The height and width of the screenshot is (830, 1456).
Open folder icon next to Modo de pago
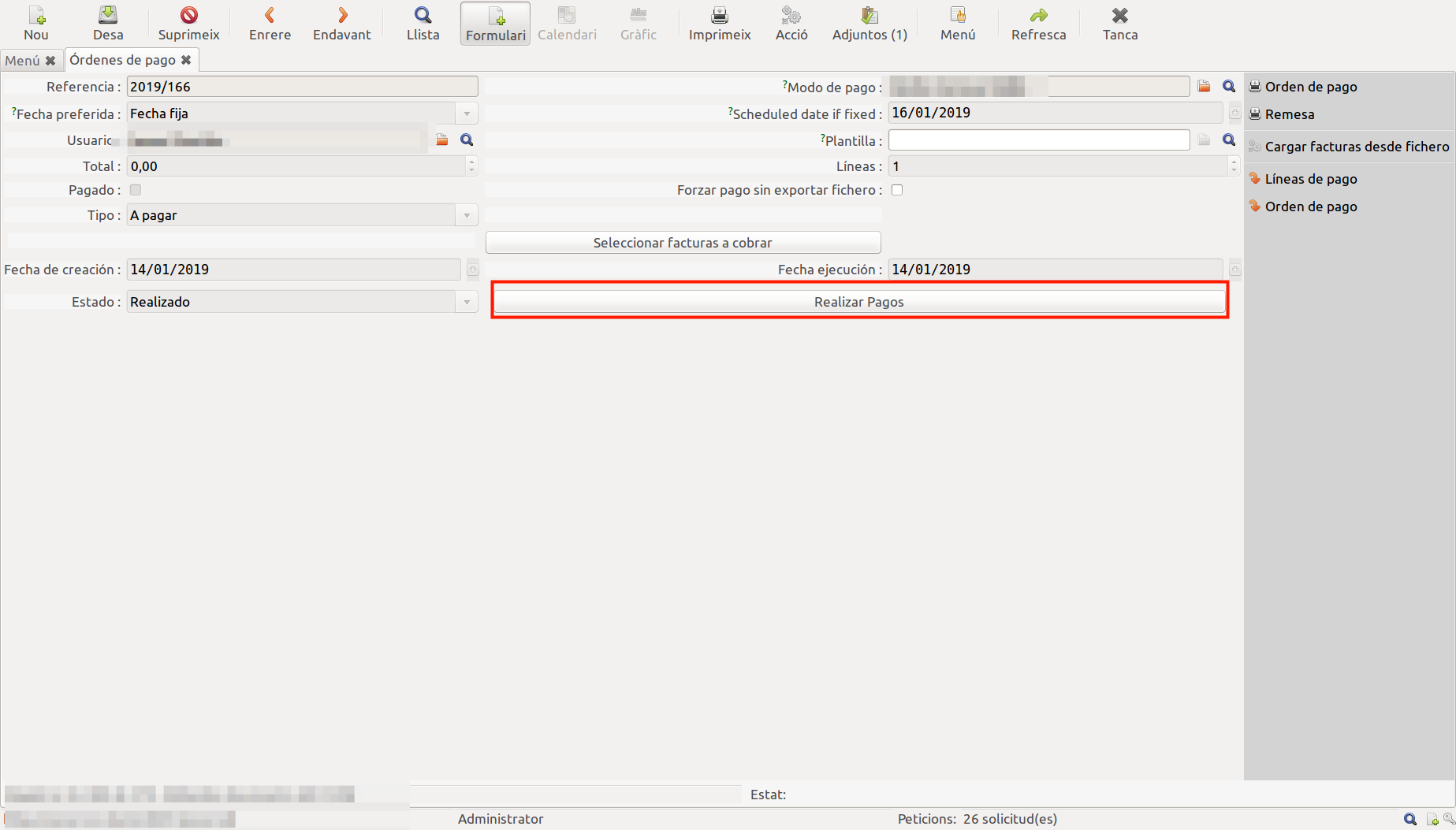point(1204,87)
